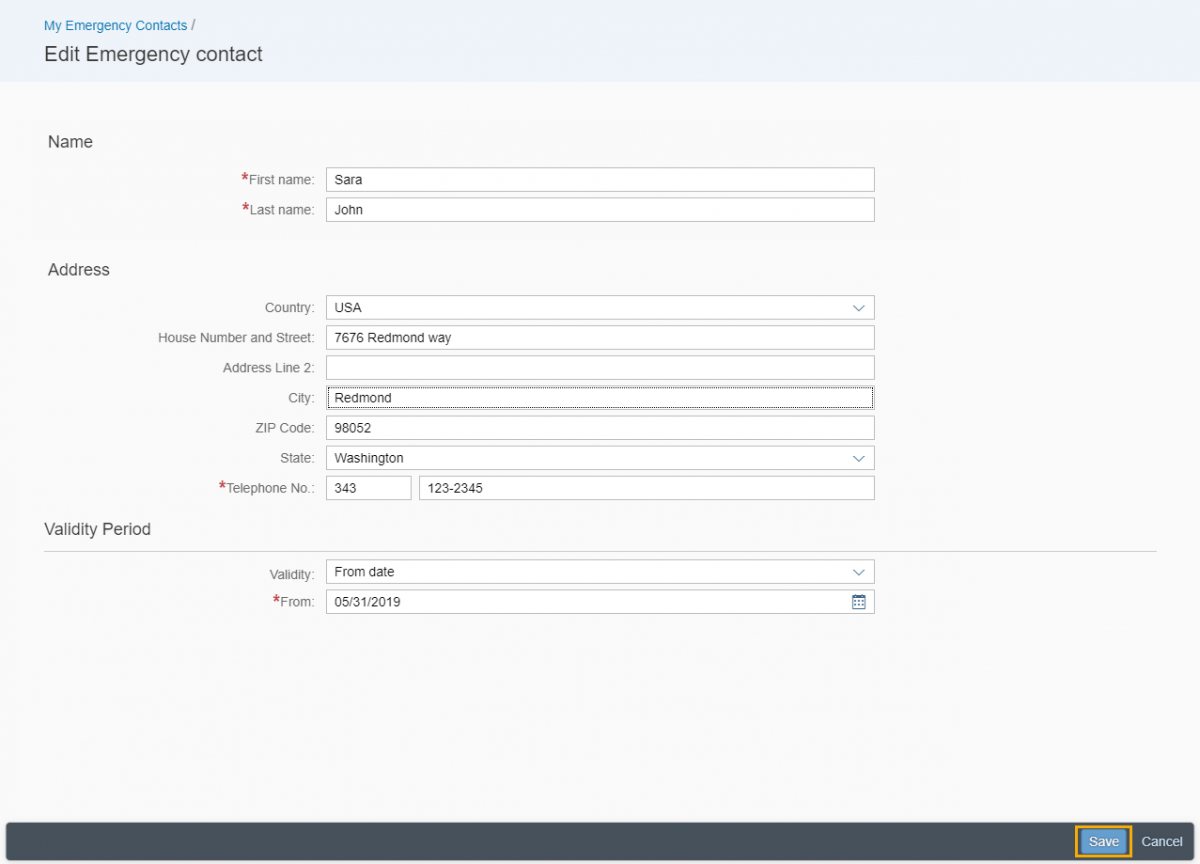Go back to My Emergency Contacts
The image size is (1200, 864).
click(115, 25)
